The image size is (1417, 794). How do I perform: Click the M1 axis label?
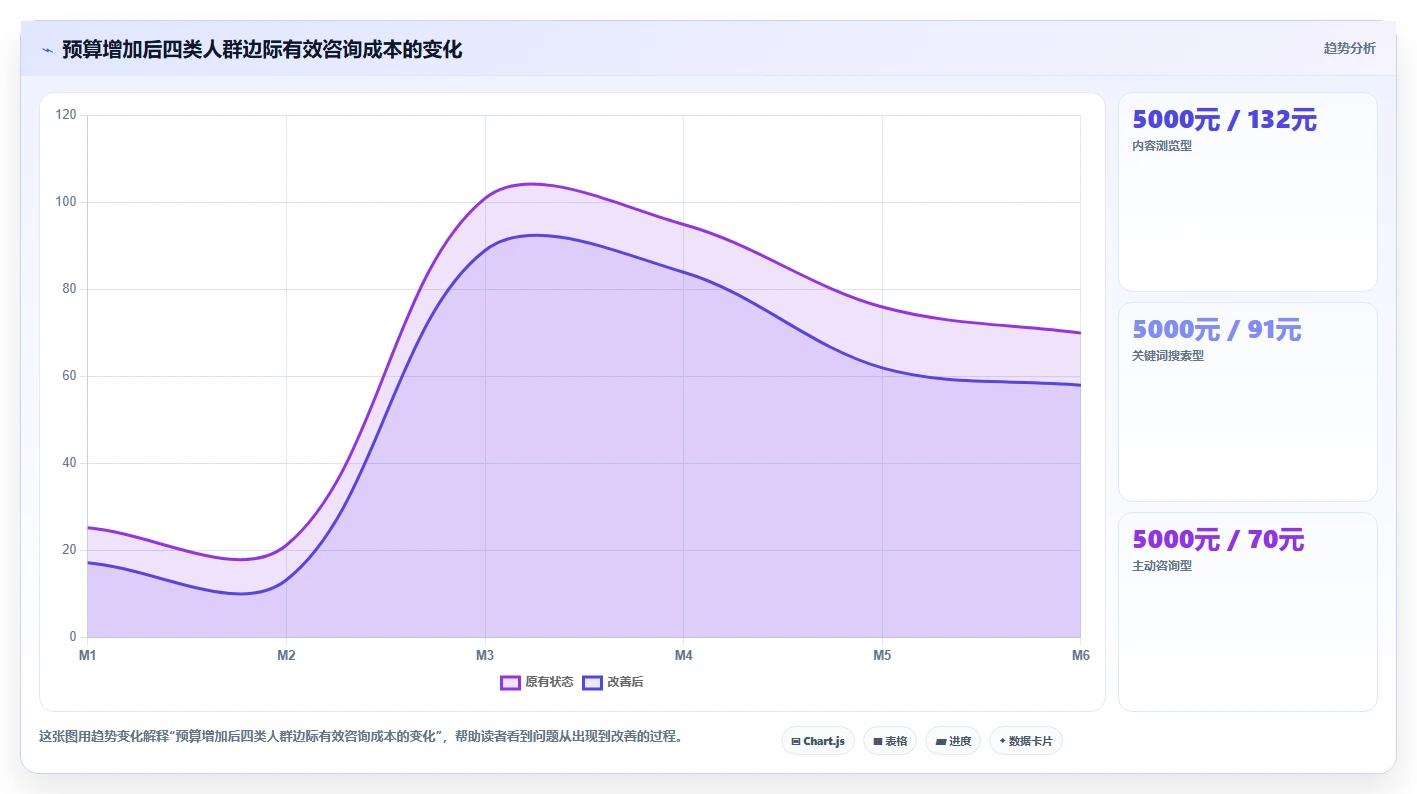(x=87, y=656)
